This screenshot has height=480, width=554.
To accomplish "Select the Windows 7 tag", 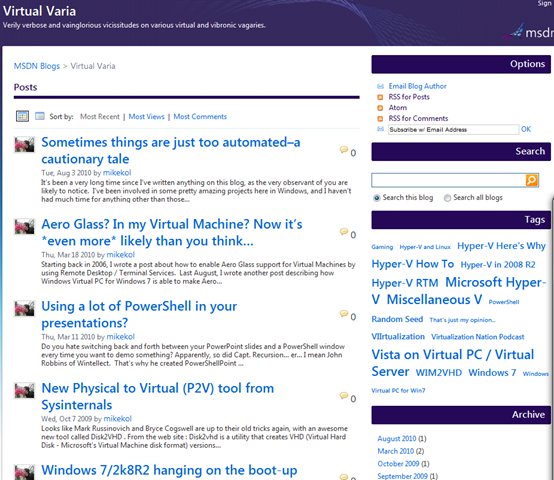I will [x=492, y=373].
